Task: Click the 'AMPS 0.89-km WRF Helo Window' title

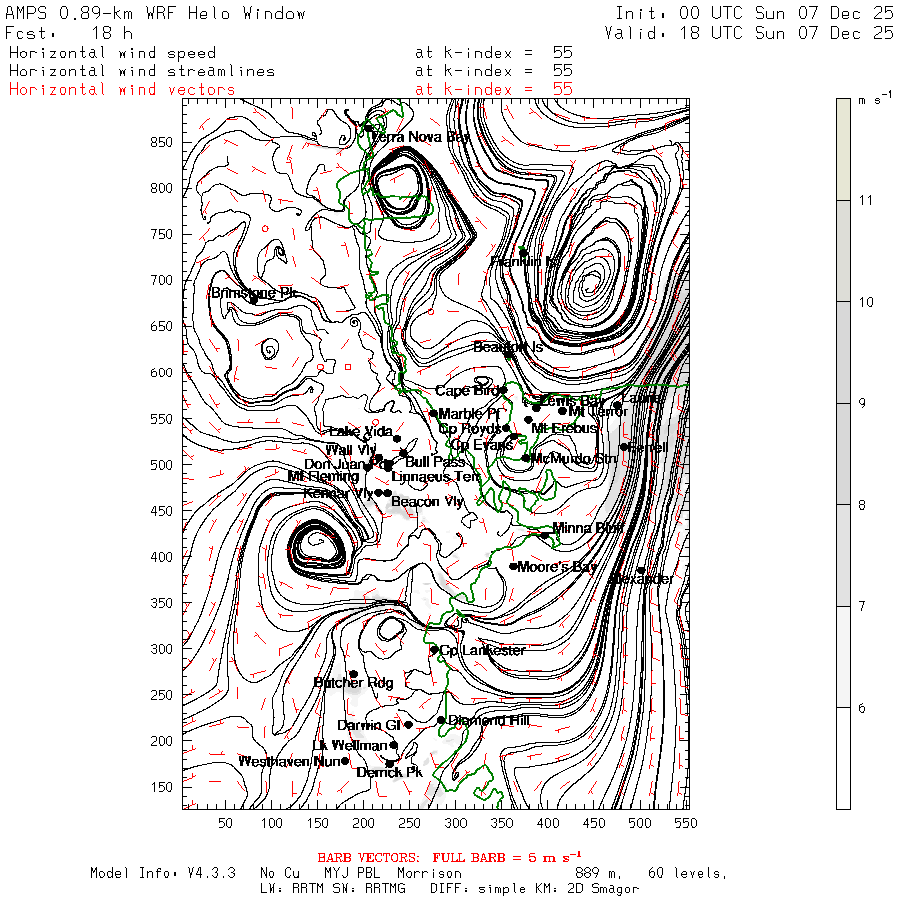Action: 155,13
